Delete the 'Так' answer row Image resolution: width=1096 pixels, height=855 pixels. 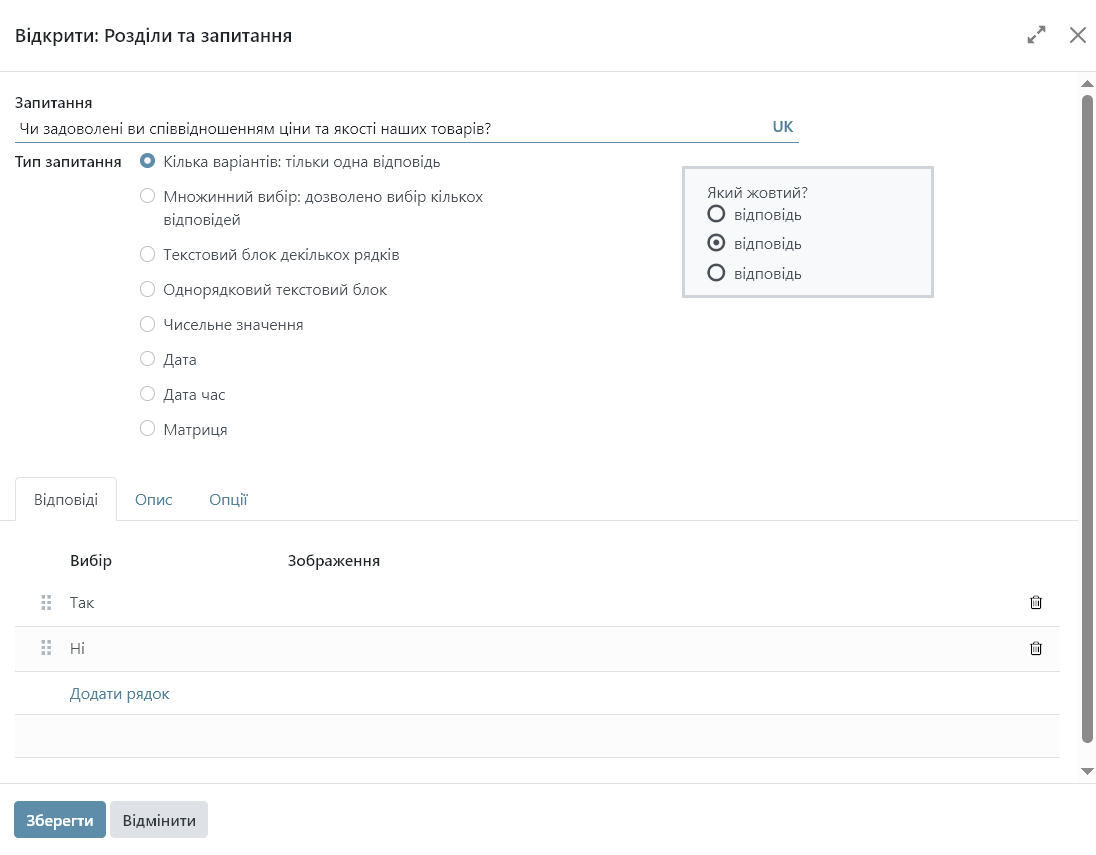point(1036,603)
